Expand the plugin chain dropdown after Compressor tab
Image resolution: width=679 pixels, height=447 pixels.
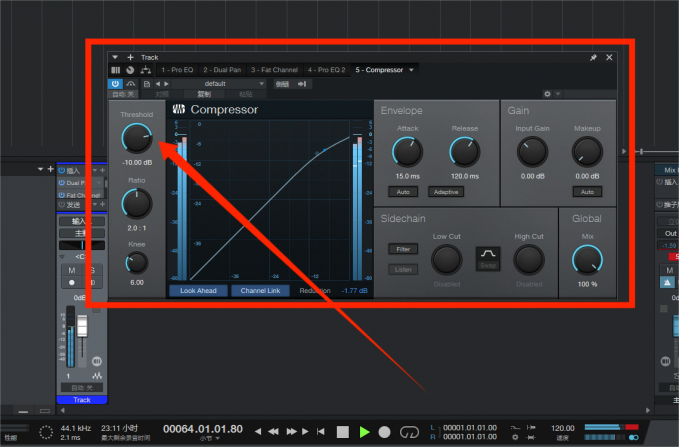(x=411, y=70)
